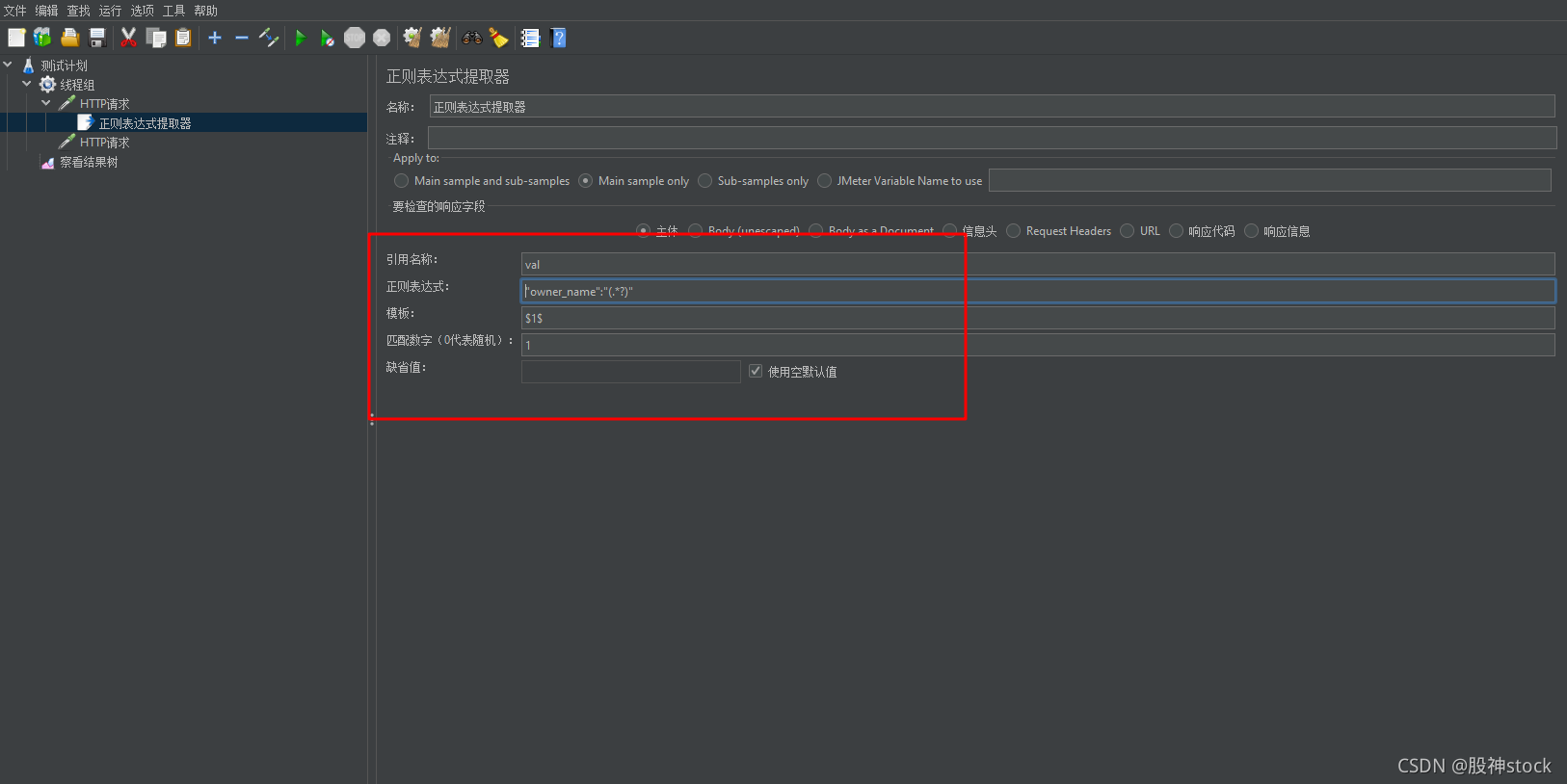This screenshot has height=784, width=1567.
Task: Choose JMeter Variable Name to use option
Action: pyautogui.click(x=824, y=180)
